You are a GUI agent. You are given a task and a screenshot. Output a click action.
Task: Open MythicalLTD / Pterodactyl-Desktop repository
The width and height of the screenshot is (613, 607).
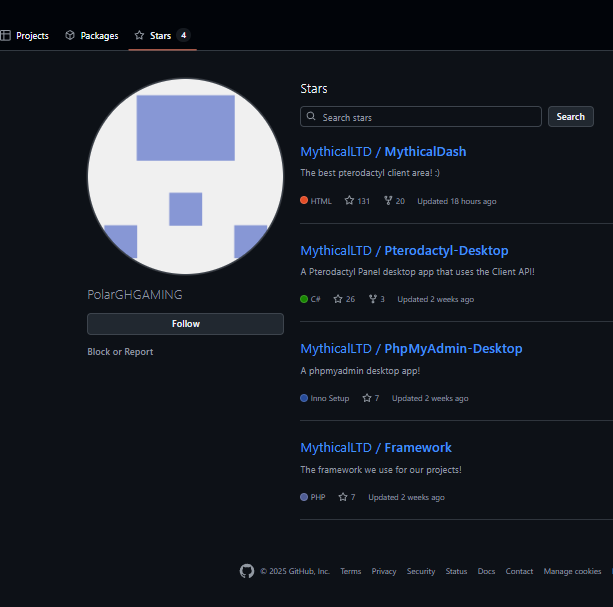coord(404,251)
